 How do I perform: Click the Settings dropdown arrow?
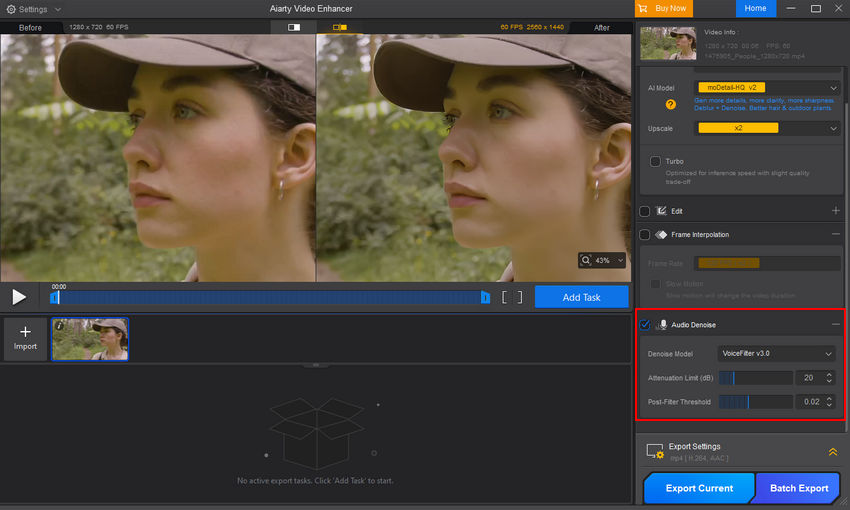pyautogui.click(x=58, y=10)
